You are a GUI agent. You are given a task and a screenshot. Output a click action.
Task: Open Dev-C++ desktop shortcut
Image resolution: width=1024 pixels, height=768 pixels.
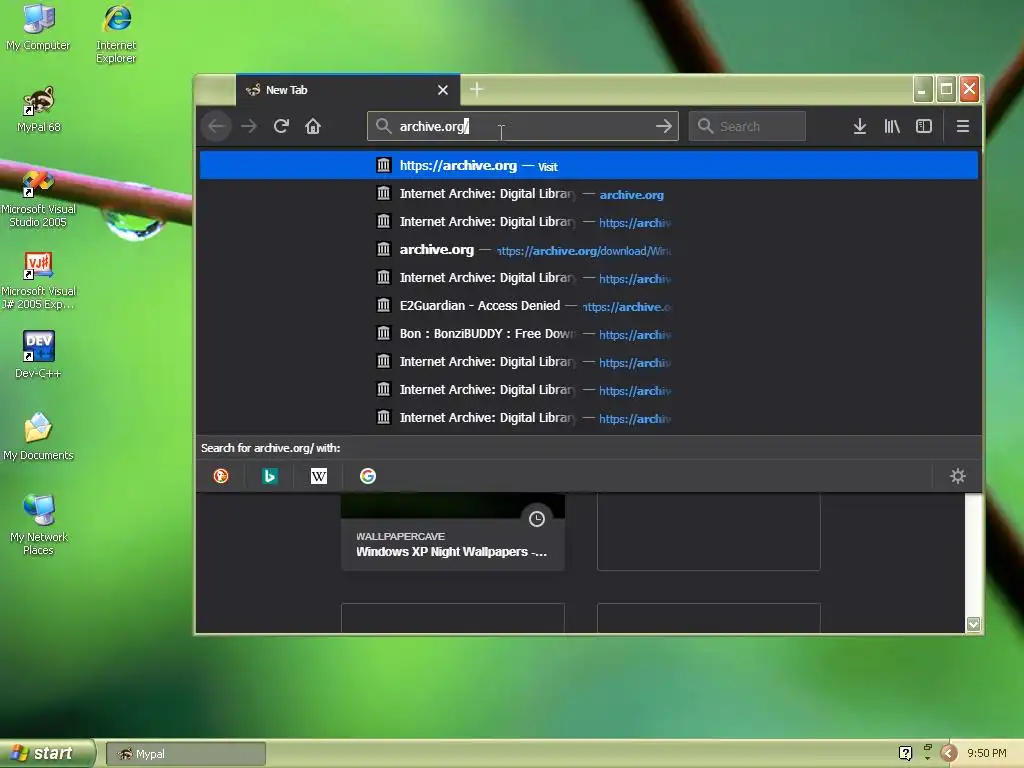[x=39, y=355]
